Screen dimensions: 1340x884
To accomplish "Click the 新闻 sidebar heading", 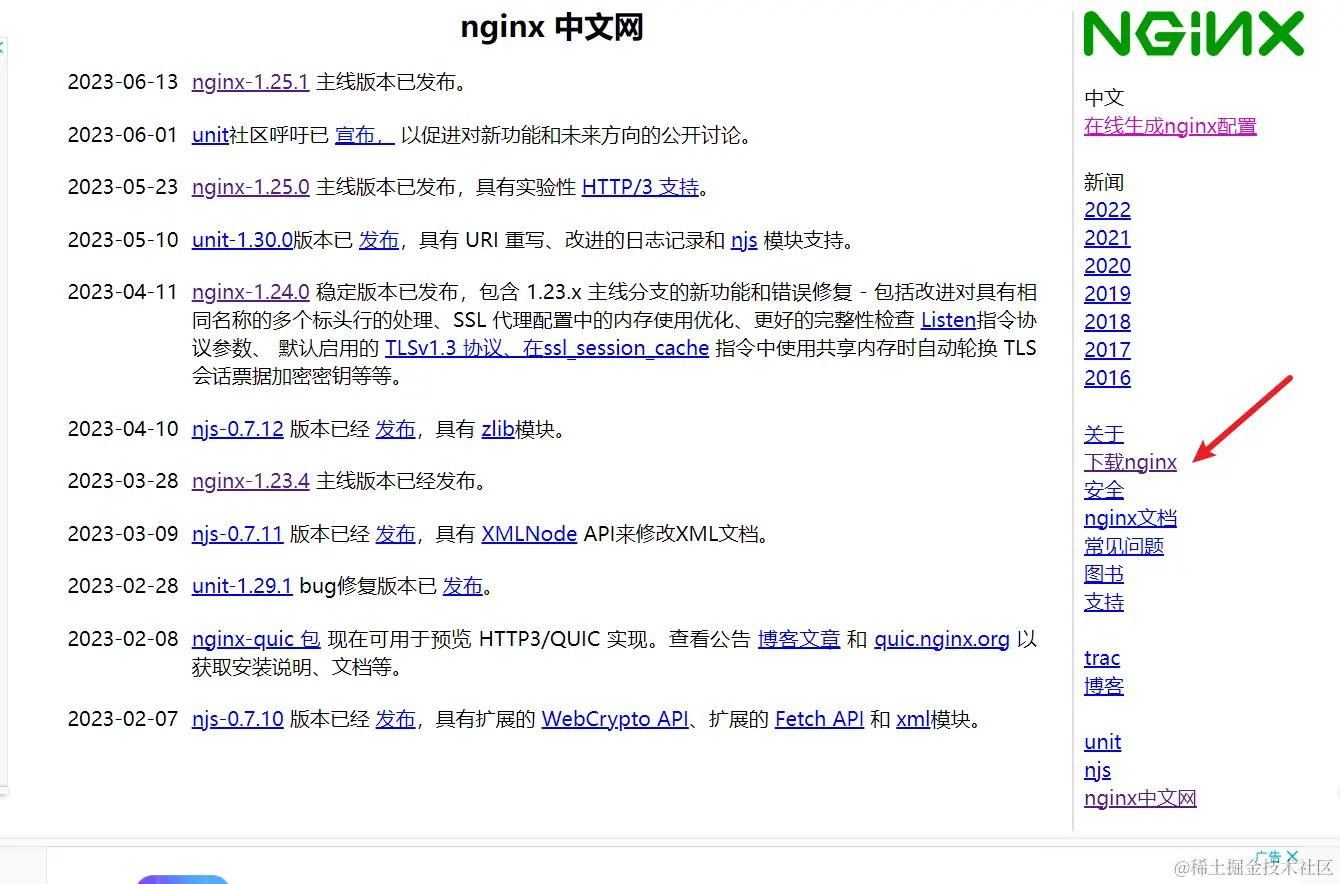I will click(x=1104, y=182).
